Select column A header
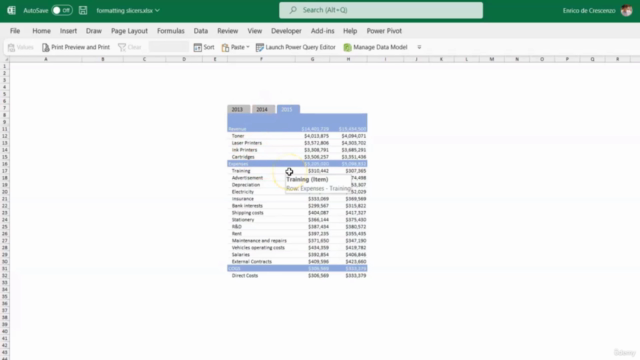640x360 pixels. (x=46, y=59)
